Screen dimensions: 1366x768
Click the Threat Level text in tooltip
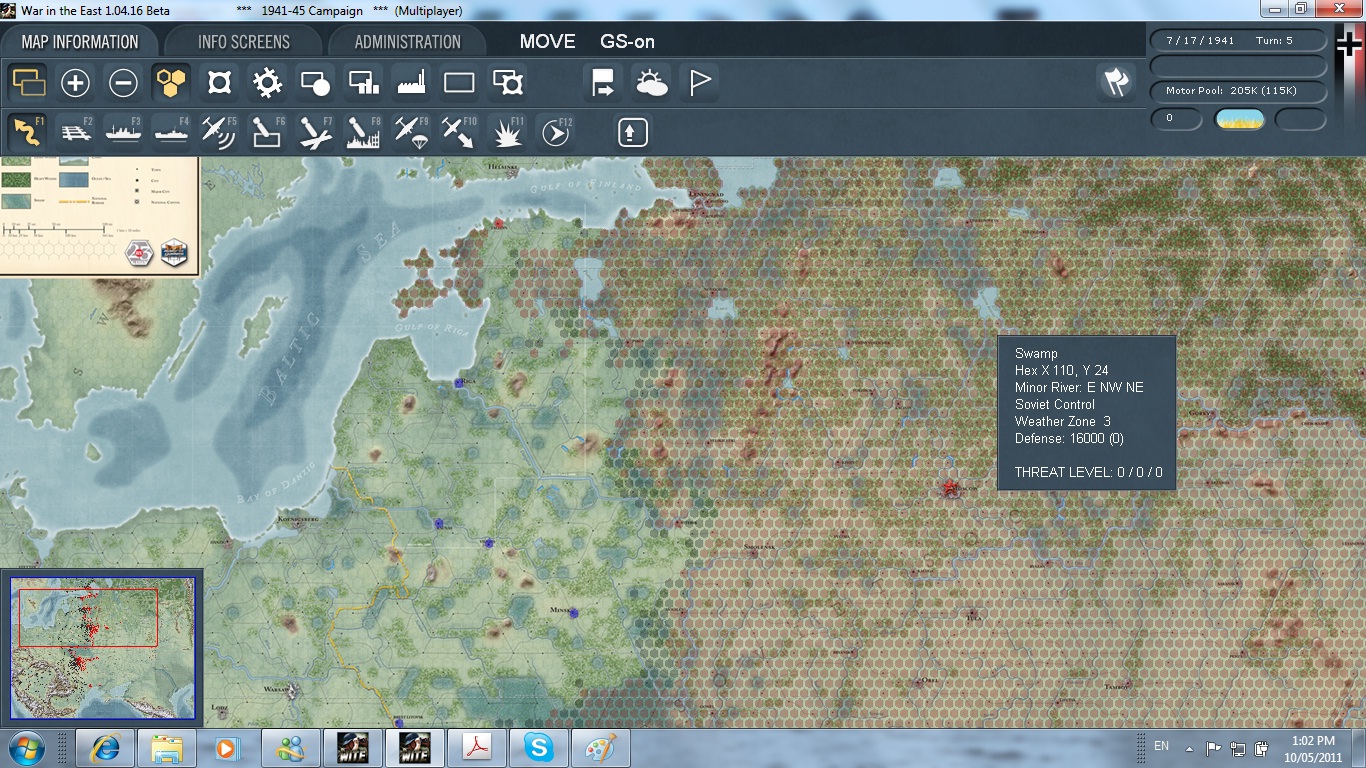pyautogui.click(x=1088, y=472)
